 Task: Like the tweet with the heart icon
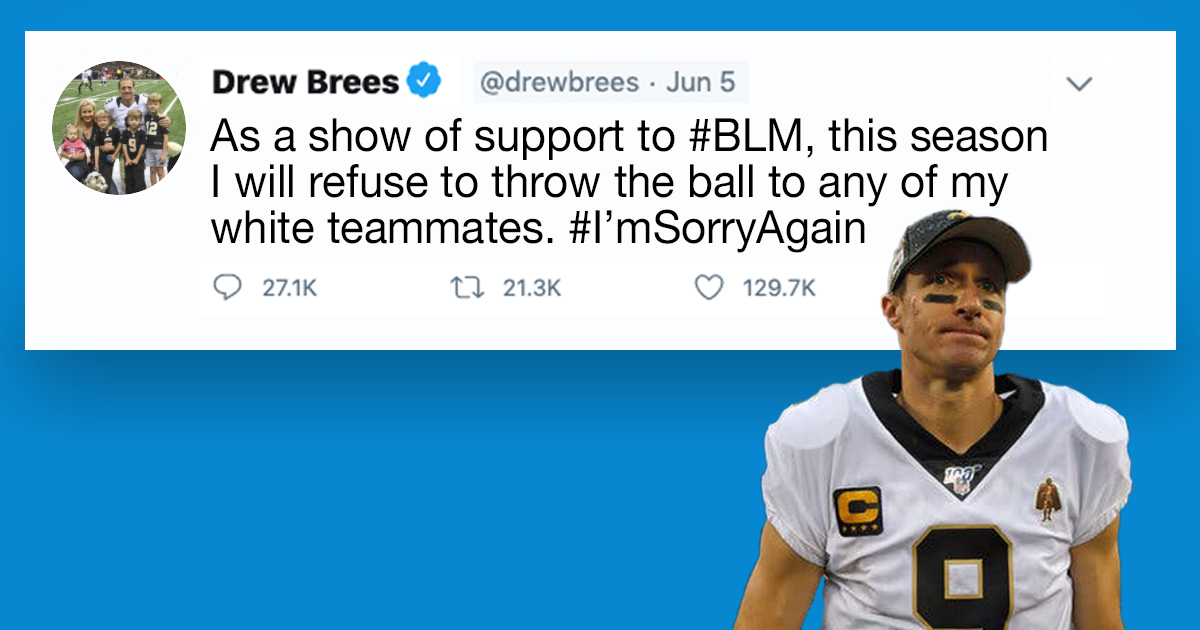pos(709,288)
